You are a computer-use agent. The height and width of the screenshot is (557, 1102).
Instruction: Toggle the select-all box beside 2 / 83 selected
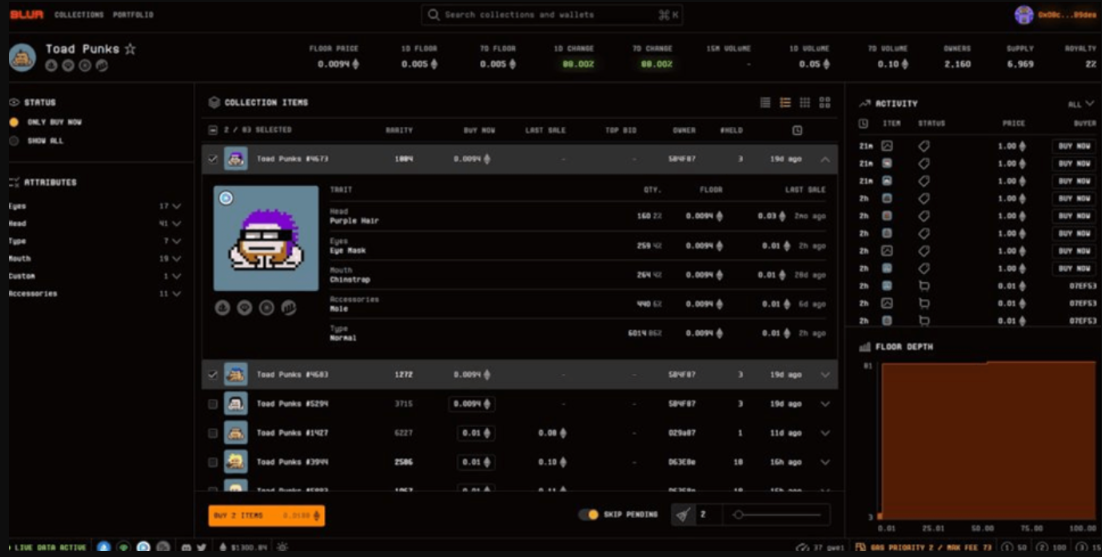click(213, 130)
